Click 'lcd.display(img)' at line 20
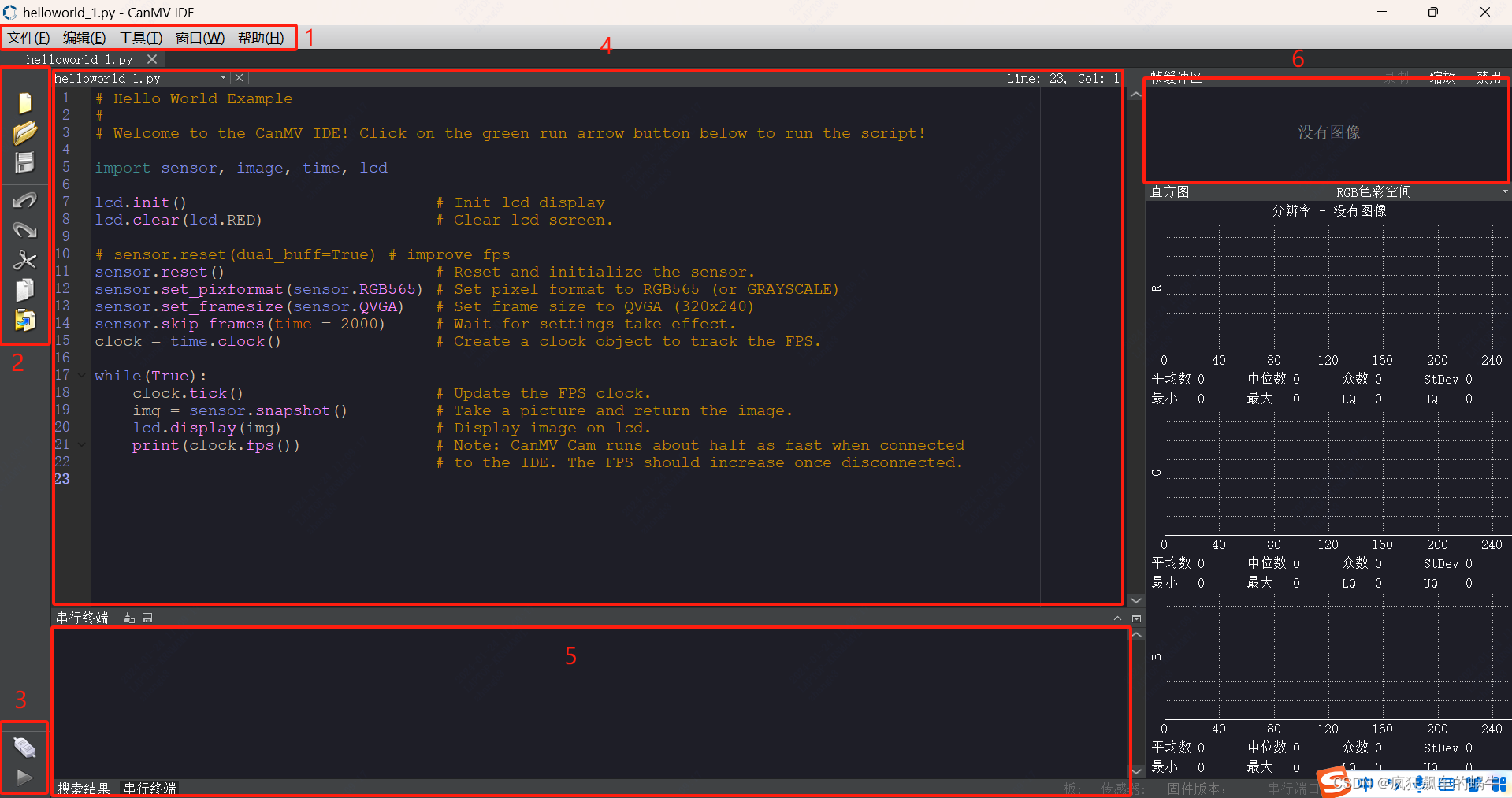The height and width of the screenshot is (798, 1512). click(x=206, y=428)
